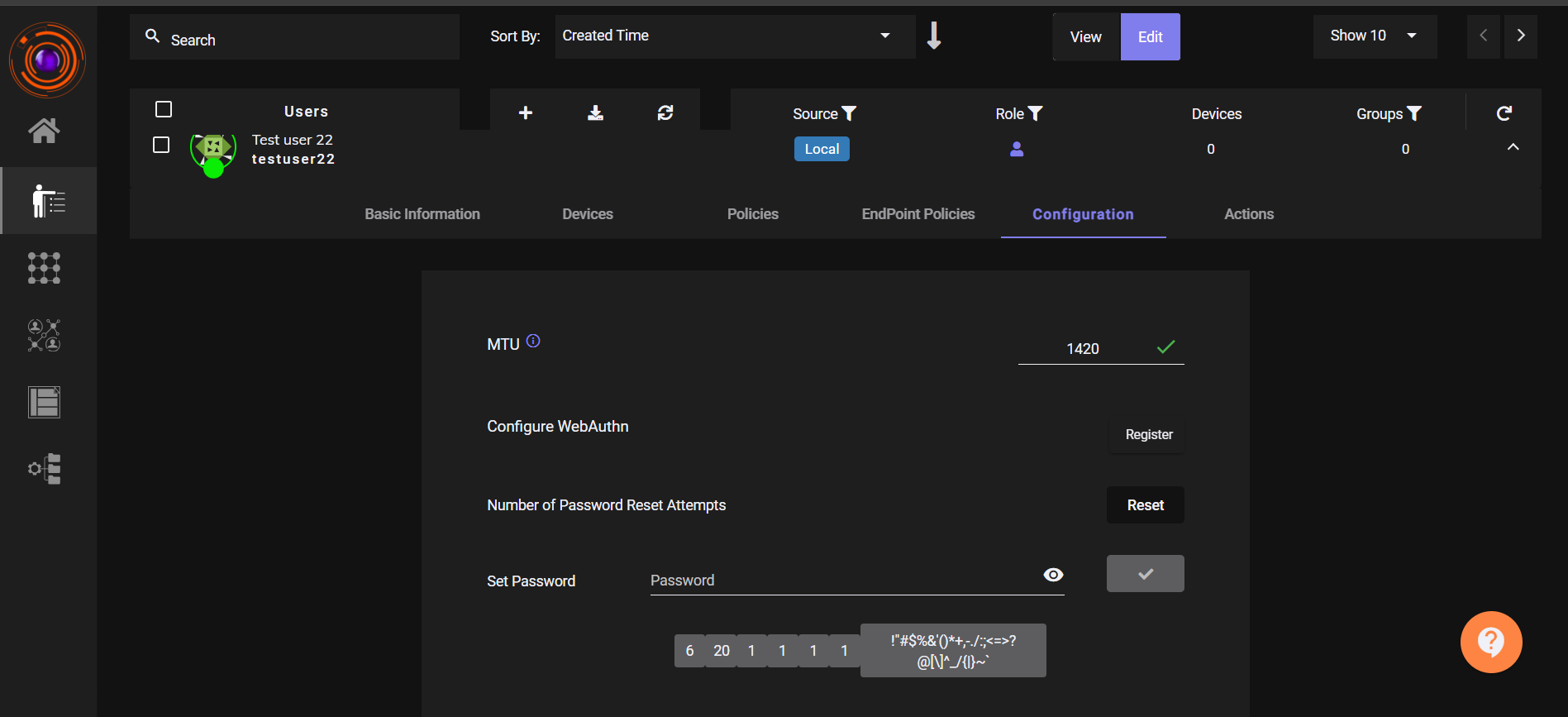The image size is (1568, 717).
Task: Toggle password visibility eye icon
Action: point(1053,575)
